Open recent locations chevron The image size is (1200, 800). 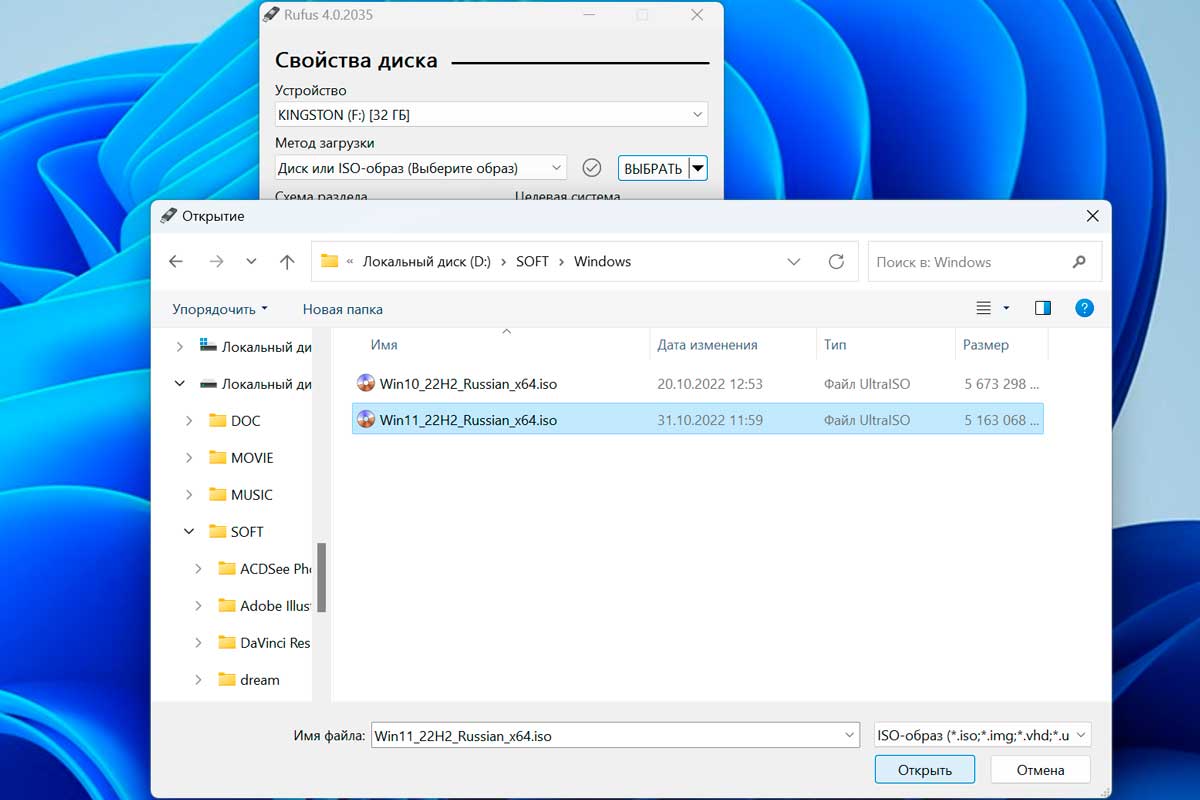coord(251,262)
